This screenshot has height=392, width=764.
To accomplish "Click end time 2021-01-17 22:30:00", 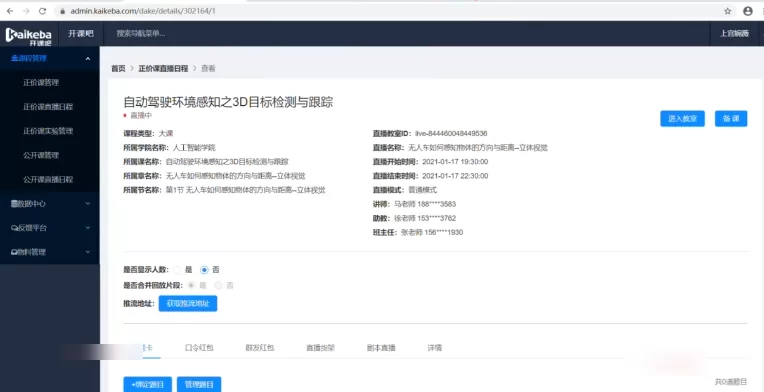I will pyautogui.click(x=455, y=176).
